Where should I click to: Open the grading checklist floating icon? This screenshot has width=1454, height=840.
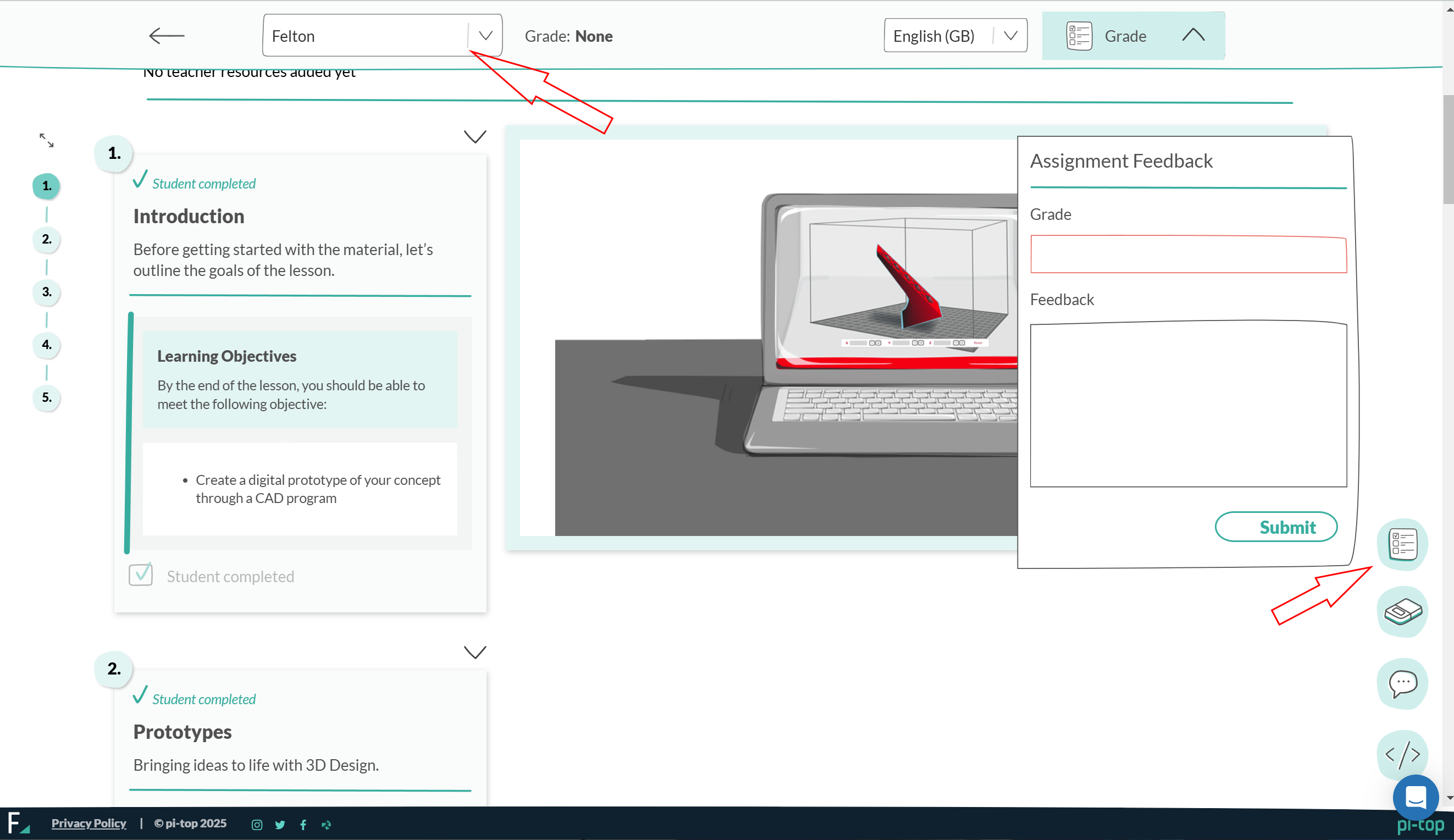point(1402,544)
